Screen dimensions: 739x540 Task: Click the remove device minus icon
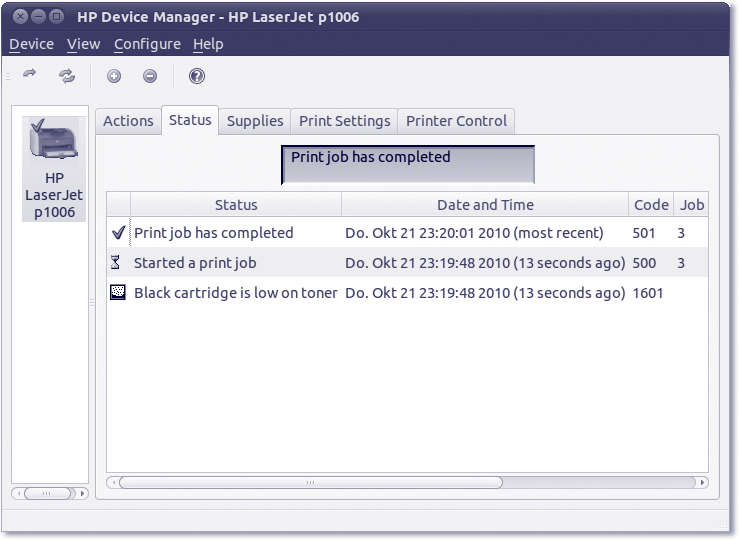(x=150, y=76)
